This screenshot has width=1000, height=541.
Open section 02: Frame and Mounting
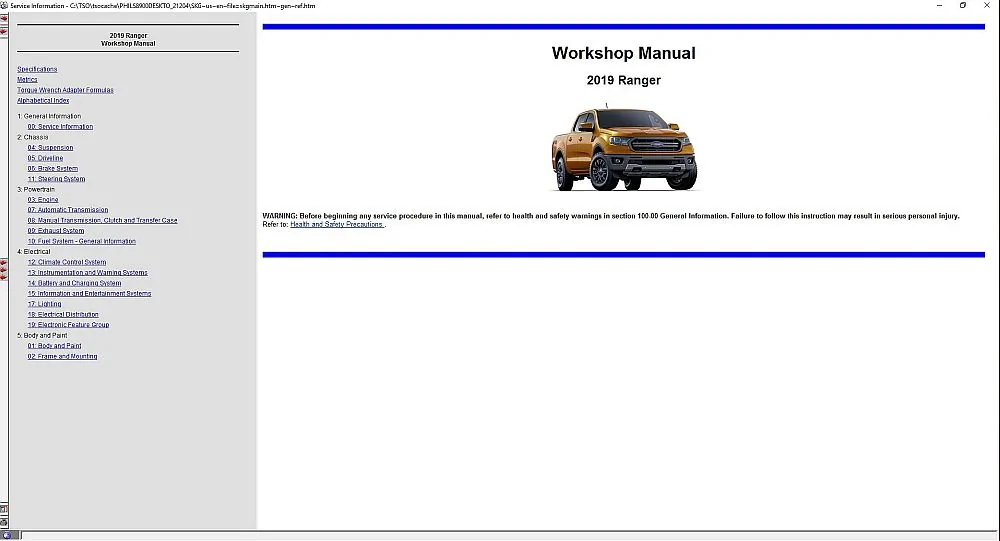coord(62,357)
